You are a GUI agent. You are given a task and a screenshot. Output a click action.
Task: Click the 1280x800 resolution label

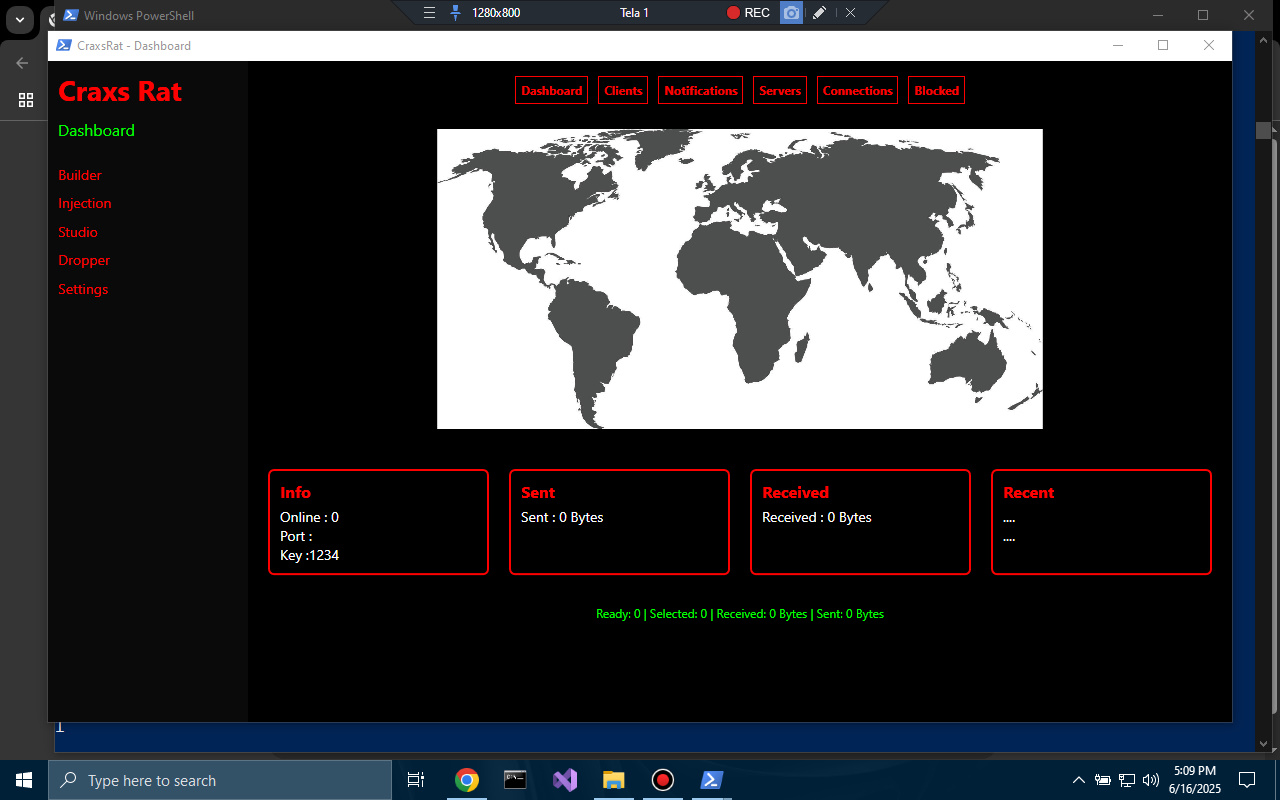(x=496, y=13)
